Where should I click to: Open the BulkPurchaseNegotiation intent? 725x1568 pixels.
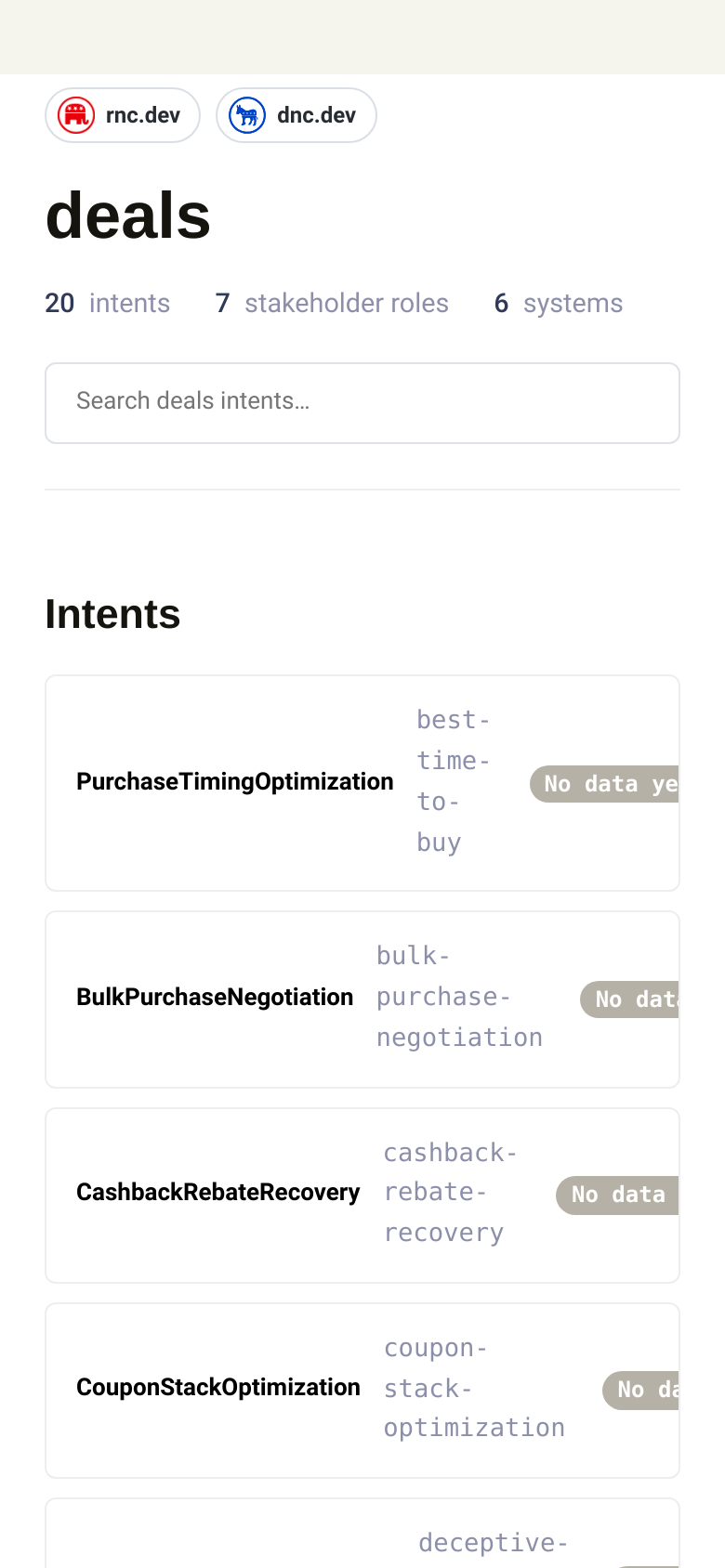[362, 1000]
